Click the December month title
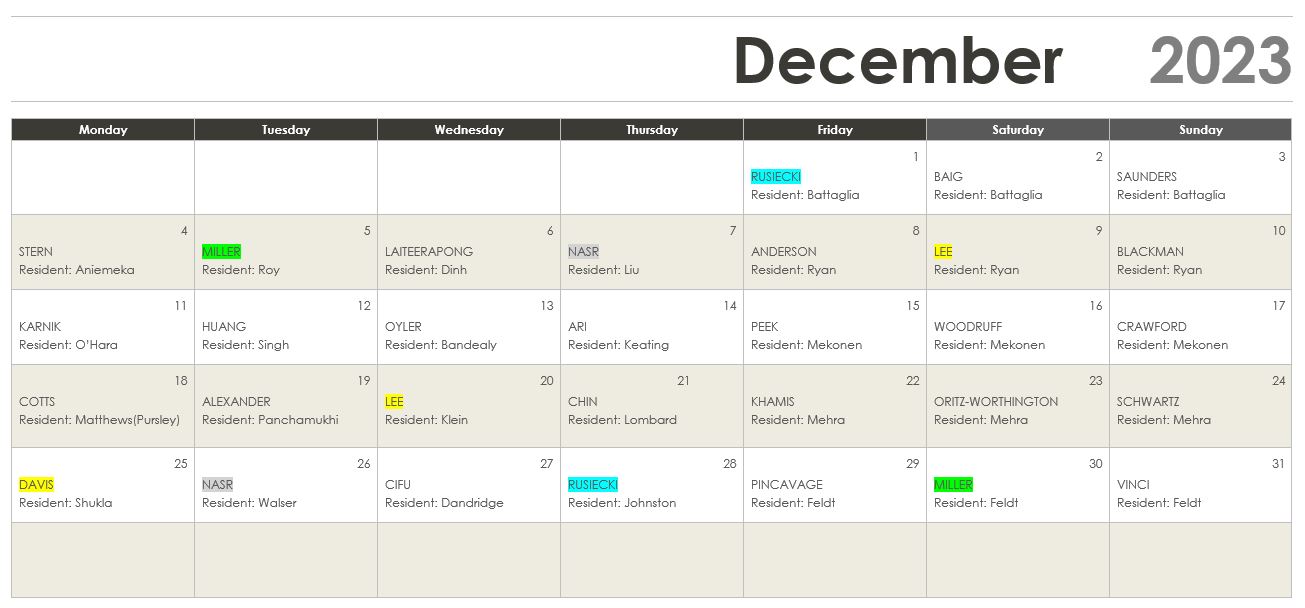The width and height of the screenshot is (1305, 608). [898, 61]
